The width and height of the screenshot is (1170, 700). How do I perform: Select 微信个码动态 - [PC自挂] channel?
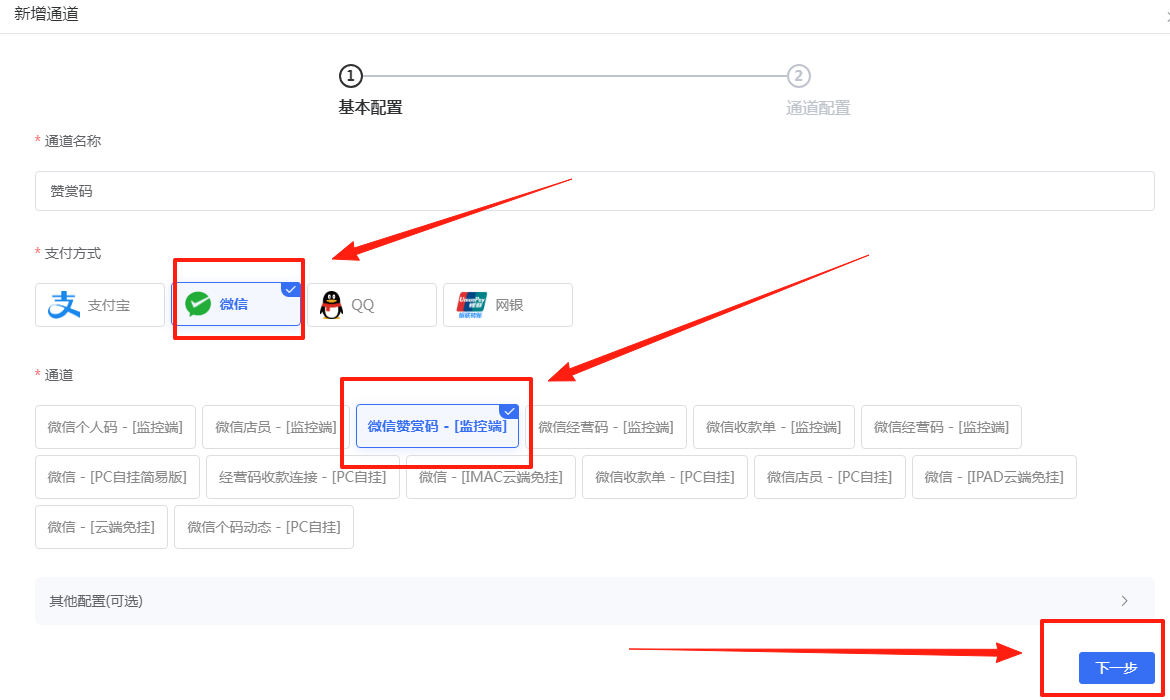tap(264, 527)
